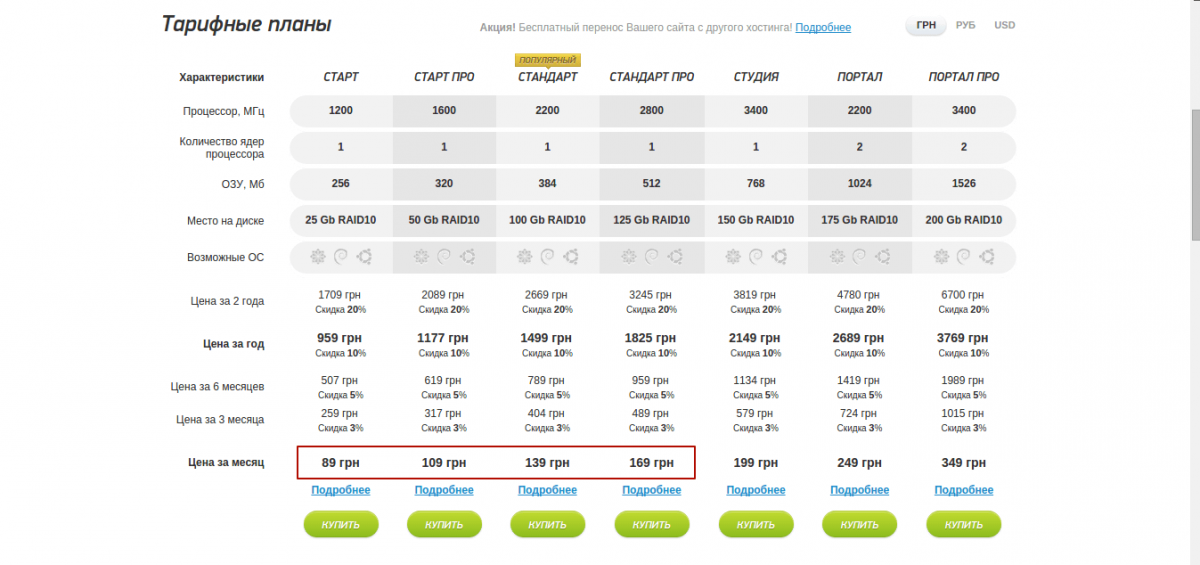Click the CentOS icon in the СТАНДАРТ ПРО column

[630, 257]
